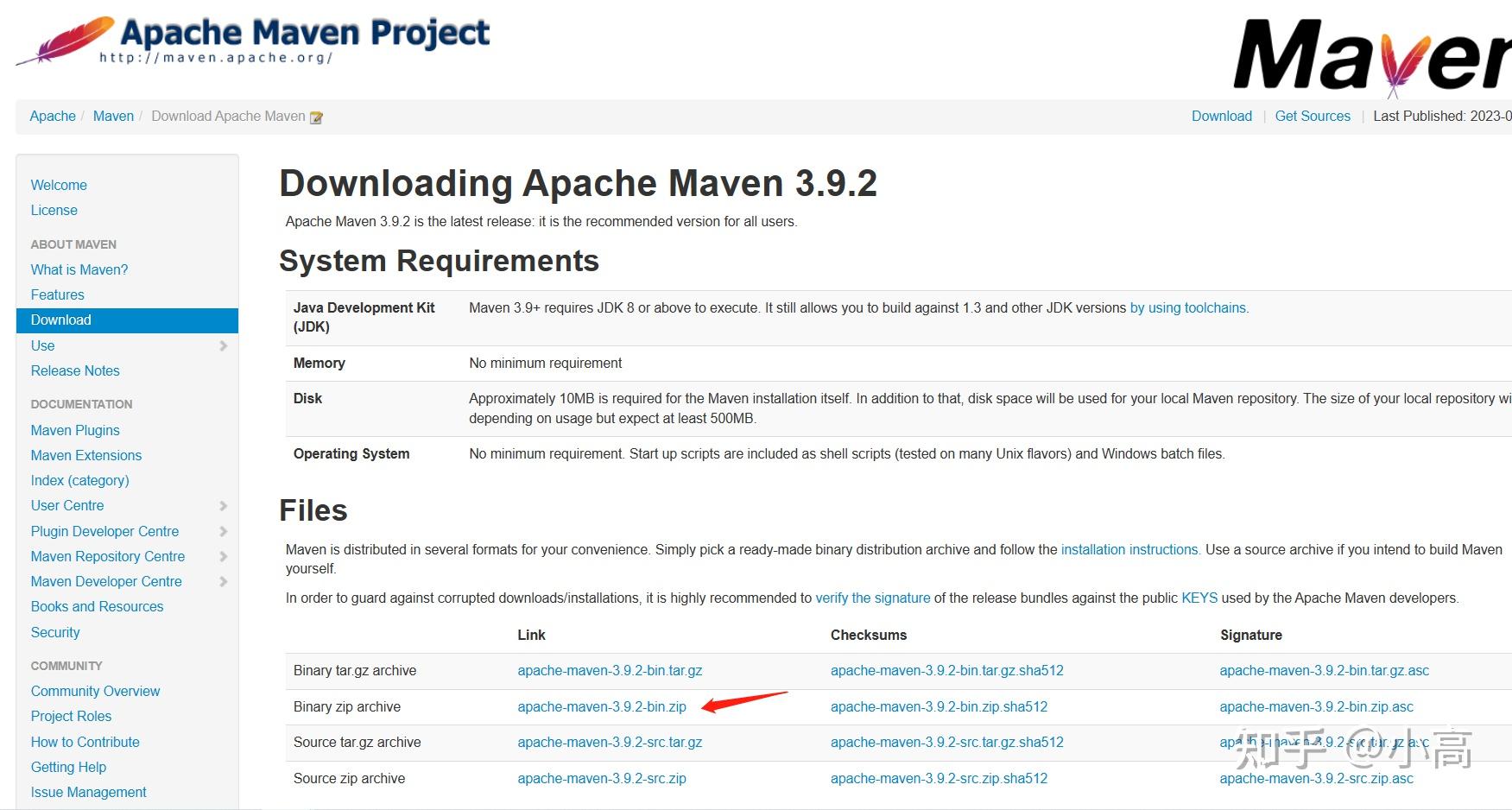
Task: Open Features in the sidebar
Action: (58, 294)
